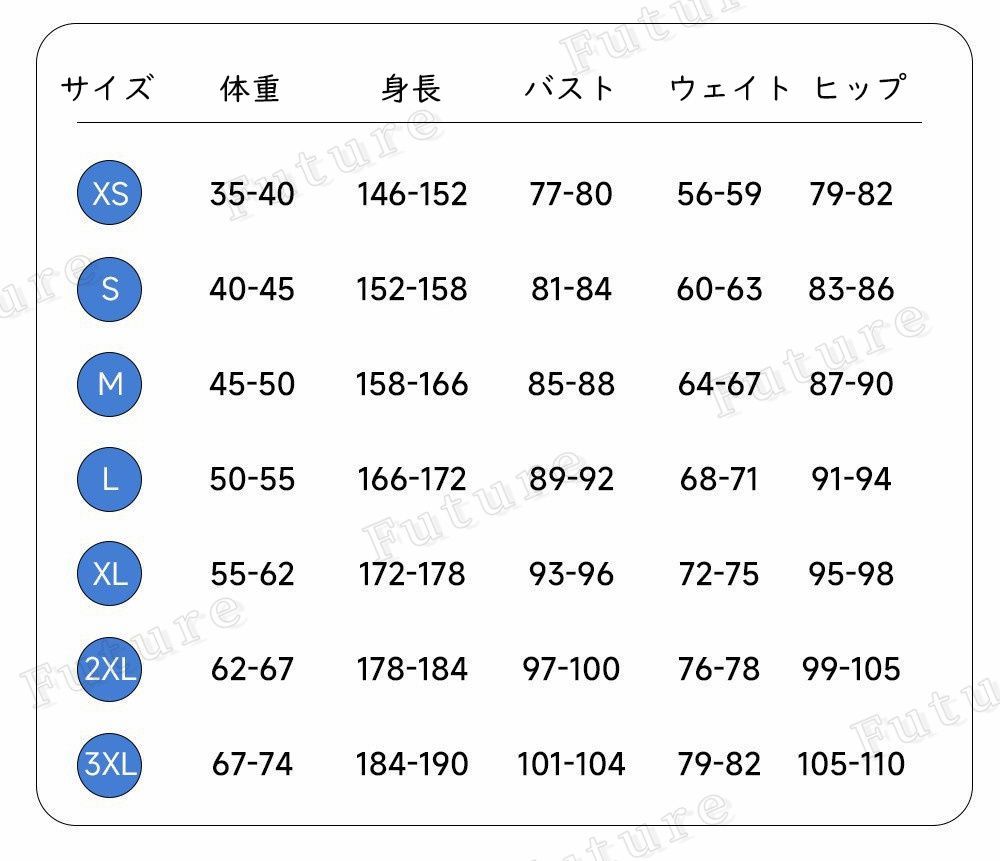Select waist value 72-75
This screenshot has width=1000, height=861.
(719, 574)
